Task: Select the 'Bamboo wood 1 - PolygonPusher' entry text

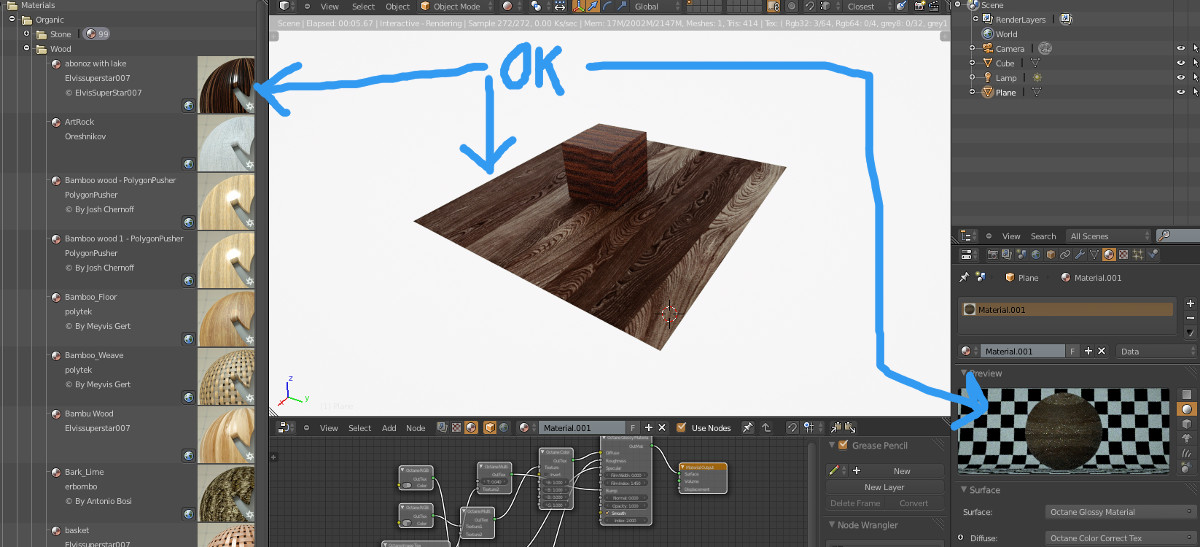Action: click(x=124, y=239)
